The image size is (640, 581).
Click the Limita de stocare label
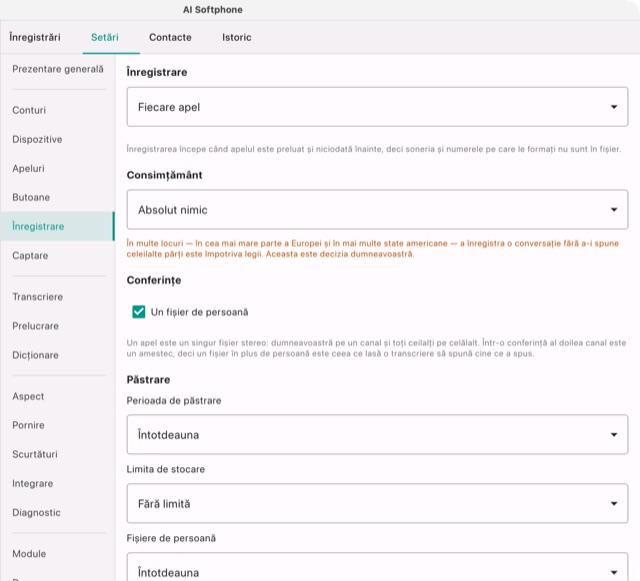[x=166, y=469]
